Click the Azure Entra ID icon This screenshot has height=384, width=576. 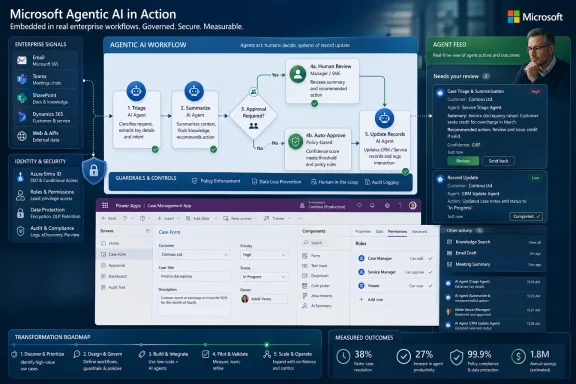point(21,177)
